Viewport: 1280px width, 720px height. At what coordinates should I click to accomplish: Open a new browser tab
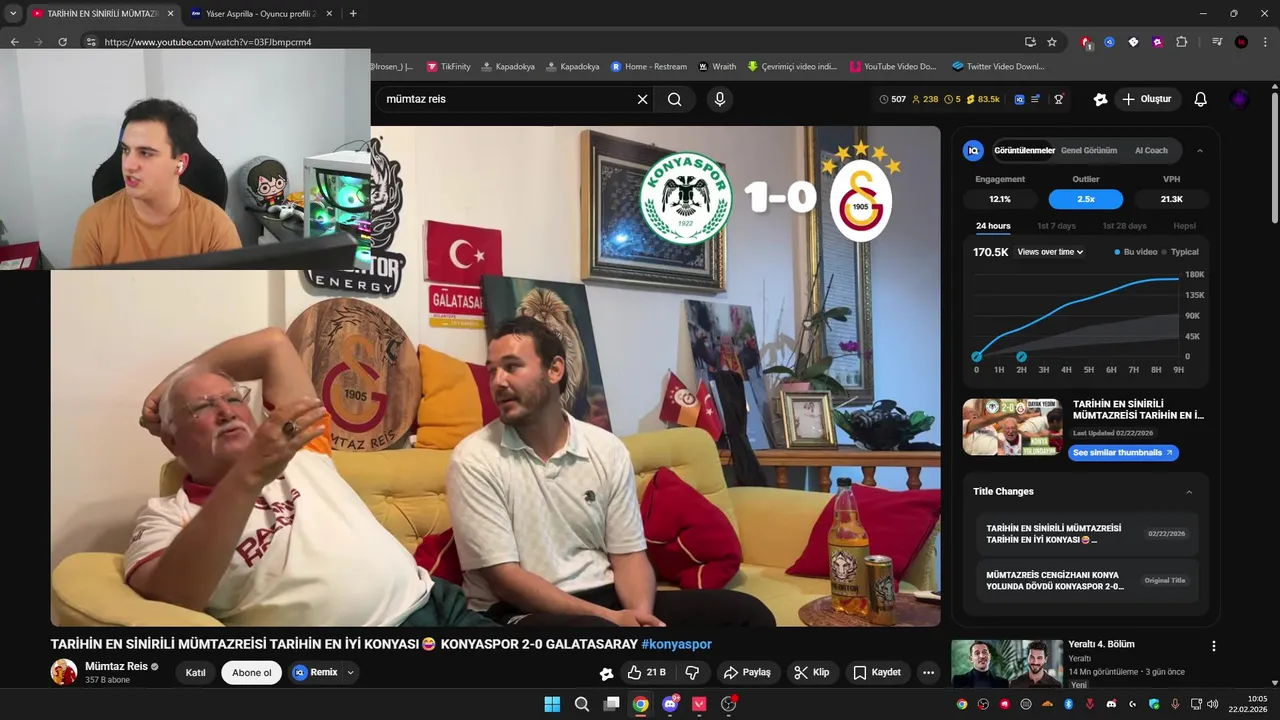(x=353, y=13)
